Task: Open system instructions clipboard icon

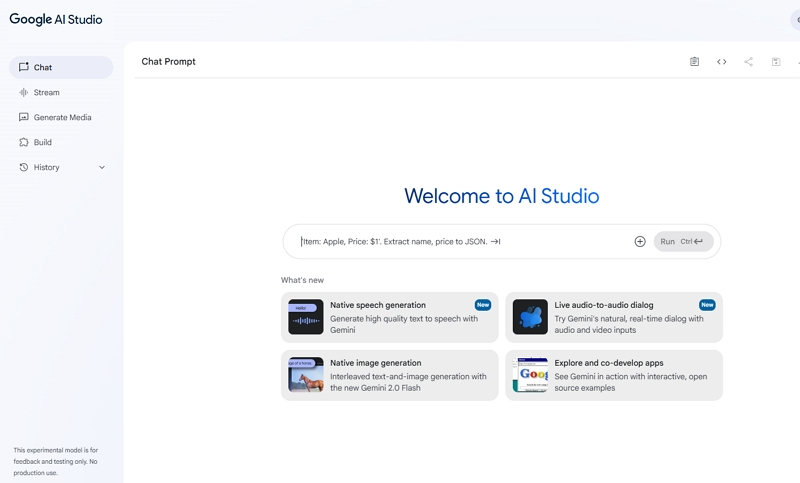Action: tap(694, 62)
